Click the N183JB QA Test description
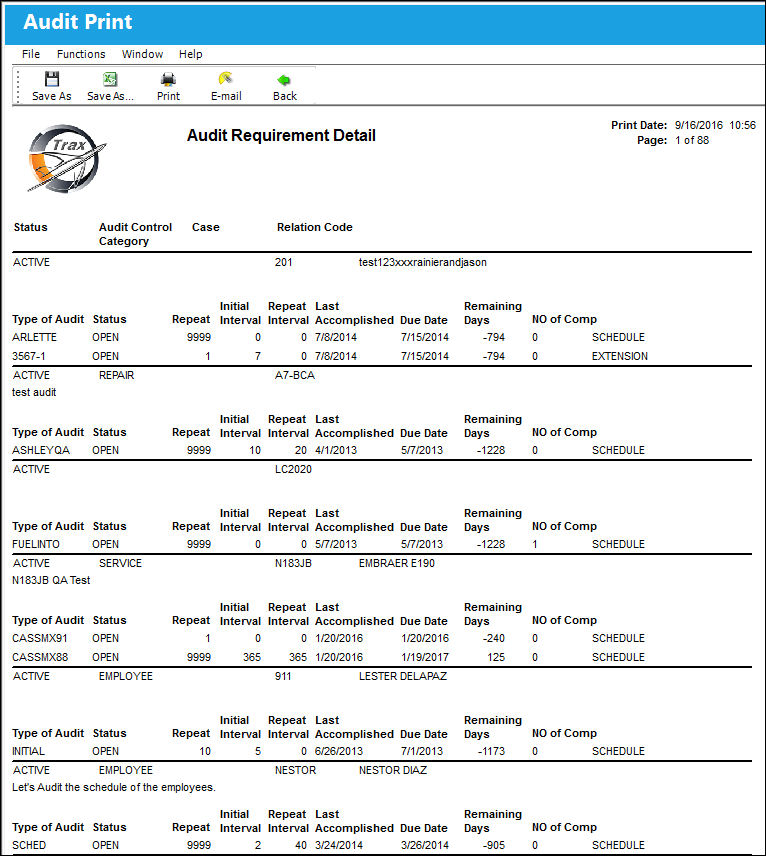The image size is (766, 856). [x=51, y=580]
